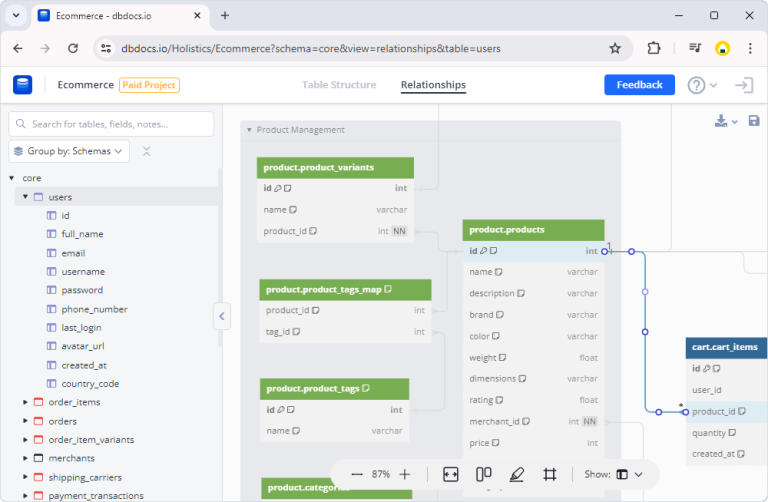Collapse the Product Management group
Screen dimensions: 768x502
point(249,130)
